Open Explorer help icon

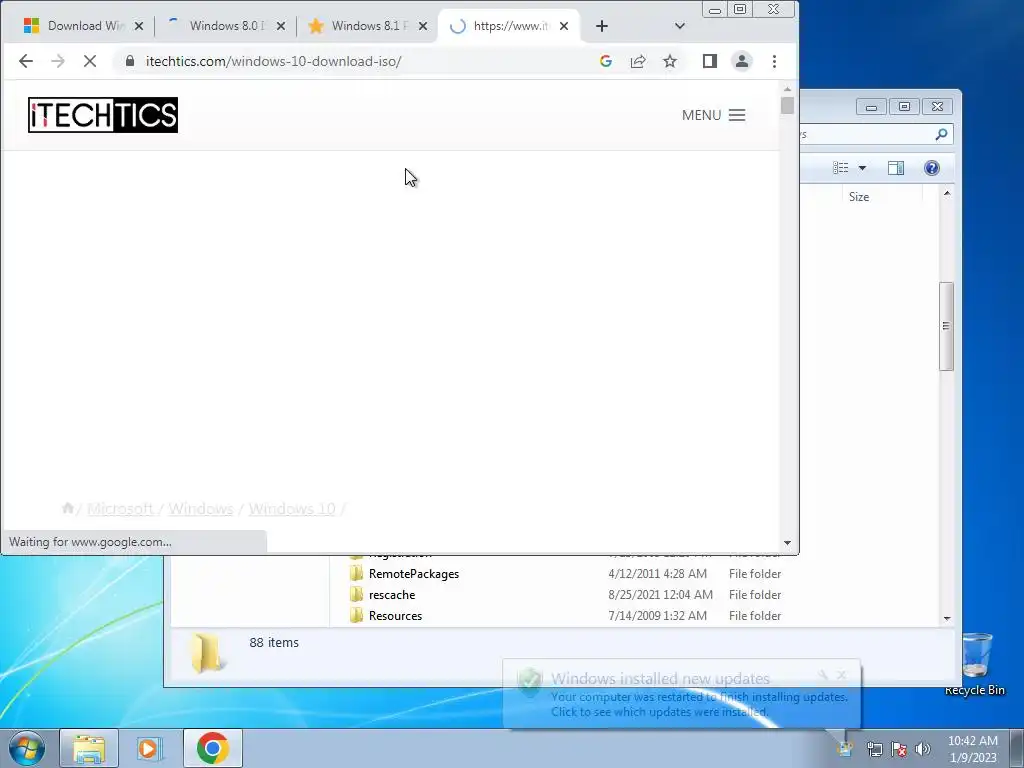932,168
